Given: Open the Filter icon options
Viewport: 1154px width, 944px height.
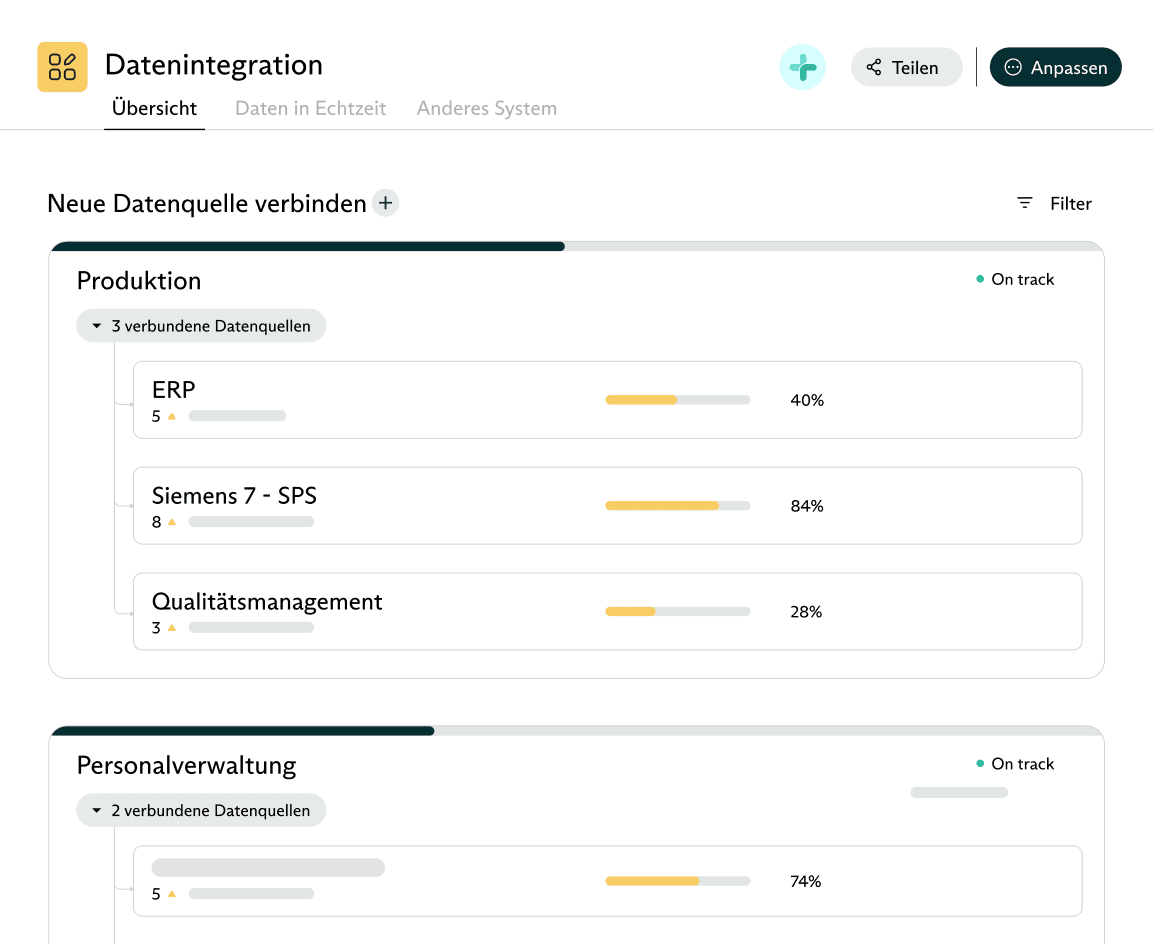Looking at the screenshot, I should coord(1025,203).
